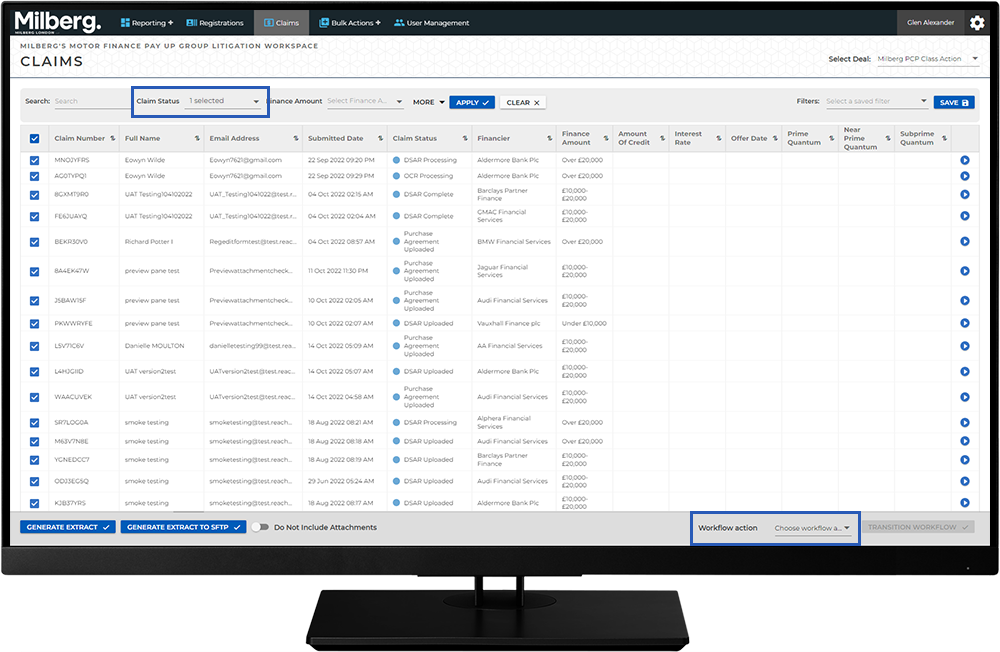The image size is (1000, 652).
Task: Go to User Management tab
Action: click(432, 23)
